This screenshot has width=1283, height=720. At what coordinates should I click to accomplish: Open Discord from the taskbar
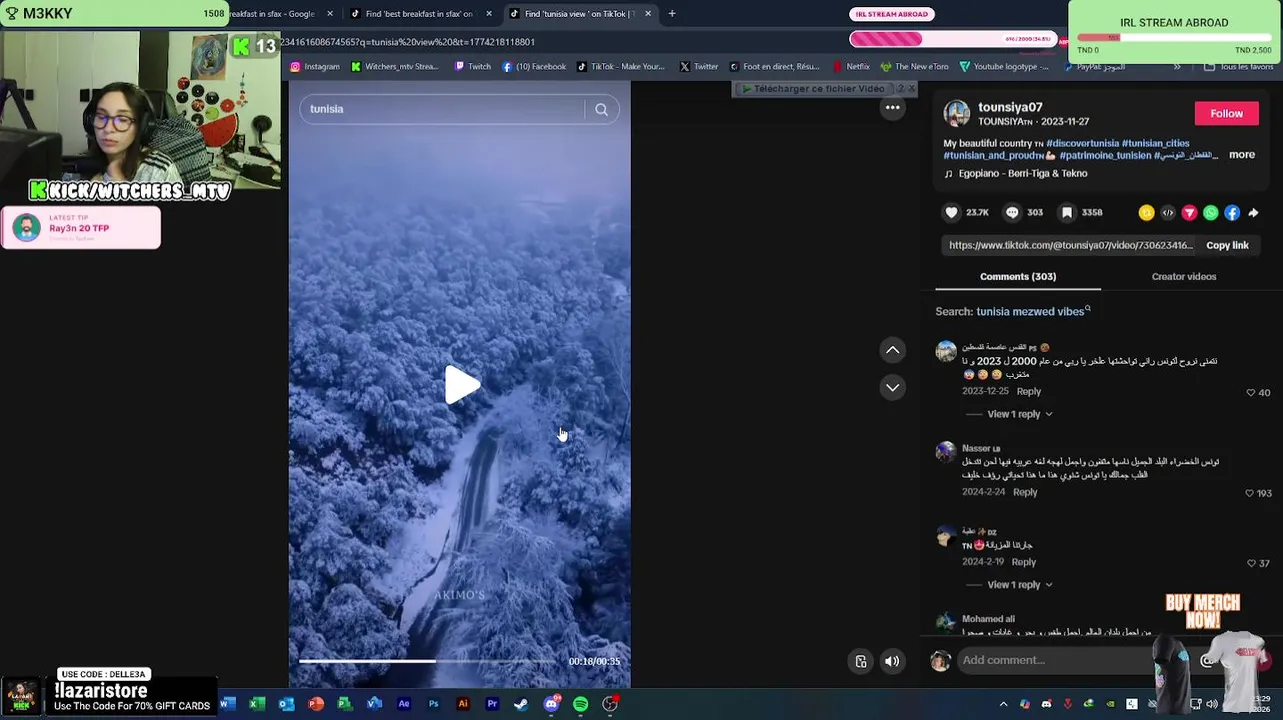551,704
